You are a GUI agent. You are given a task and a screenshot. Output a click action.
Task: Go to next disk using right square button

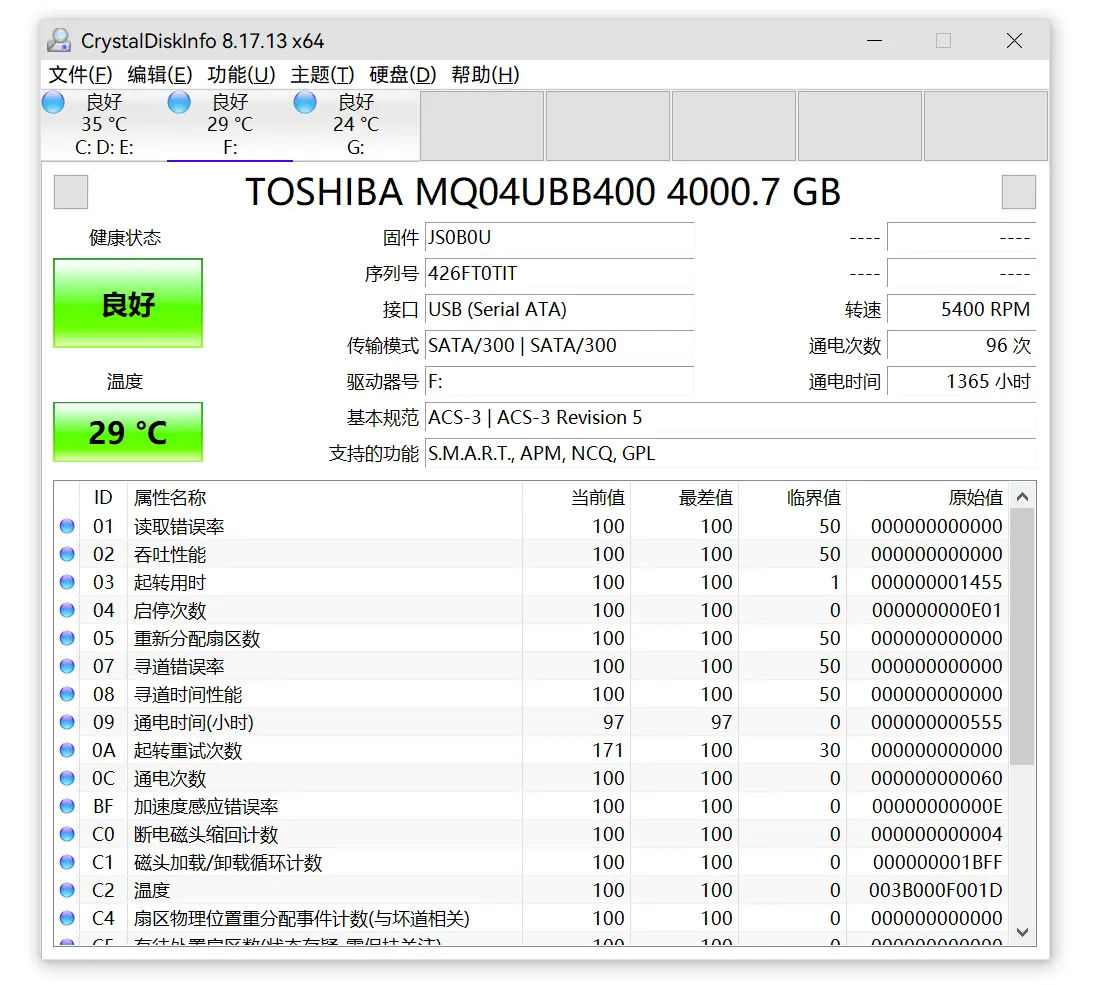point(1019,192)
